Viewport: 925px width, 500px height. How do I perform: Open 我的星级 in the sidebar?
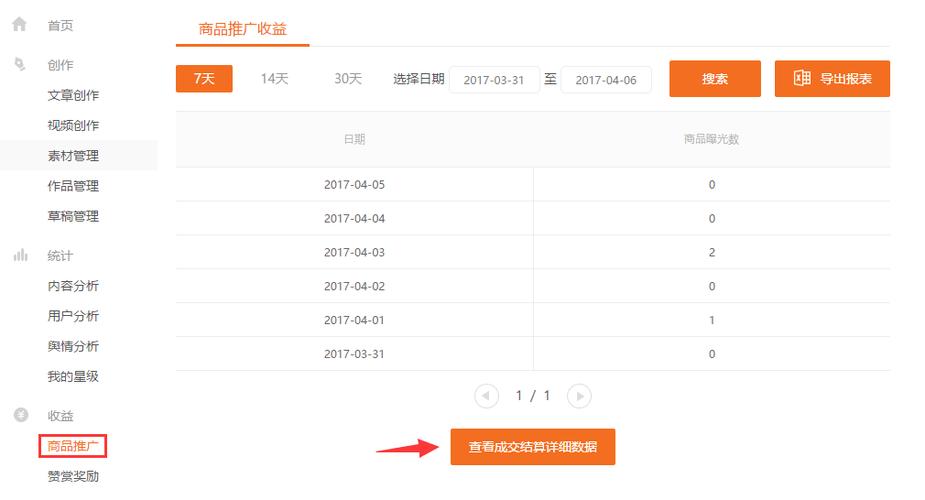click(73, 376)
